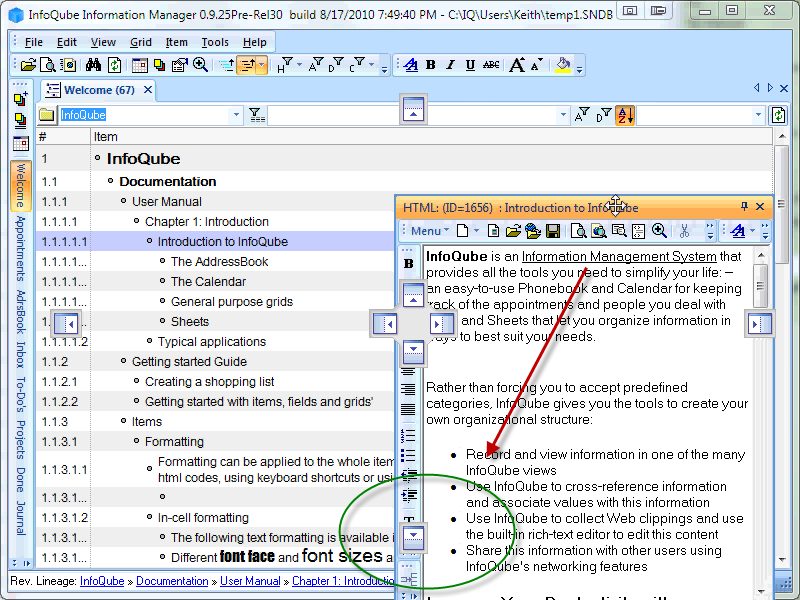Open the C filter dropdown in main toolbar
This screenshot has height=600, width=800.
pos(371,65)
